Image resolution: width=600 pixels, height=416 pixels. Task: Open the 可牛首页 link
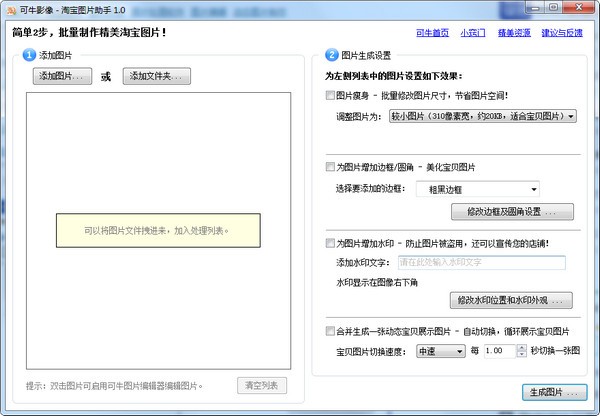tap(432, 33)
